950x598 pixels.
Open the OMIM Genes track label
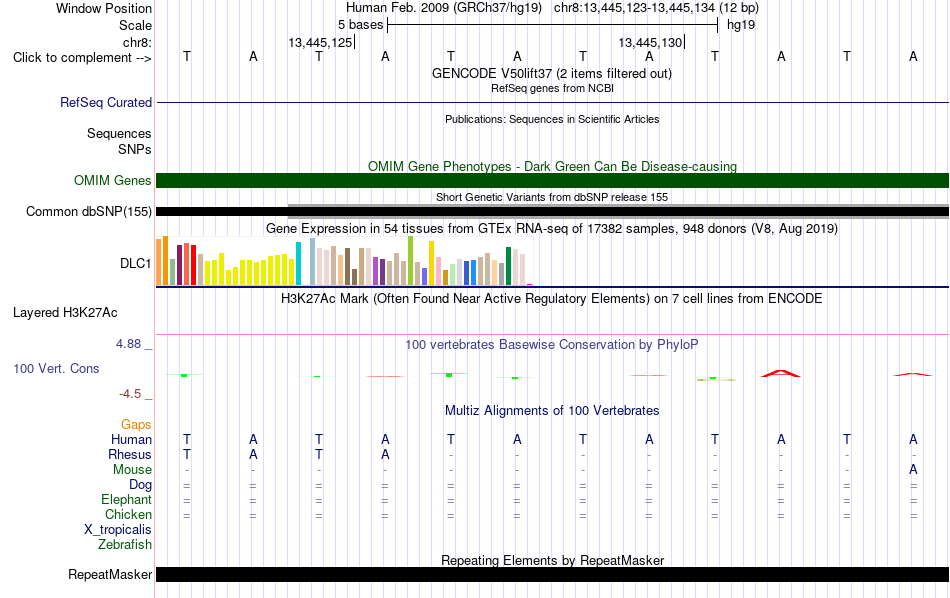(112, 181)
